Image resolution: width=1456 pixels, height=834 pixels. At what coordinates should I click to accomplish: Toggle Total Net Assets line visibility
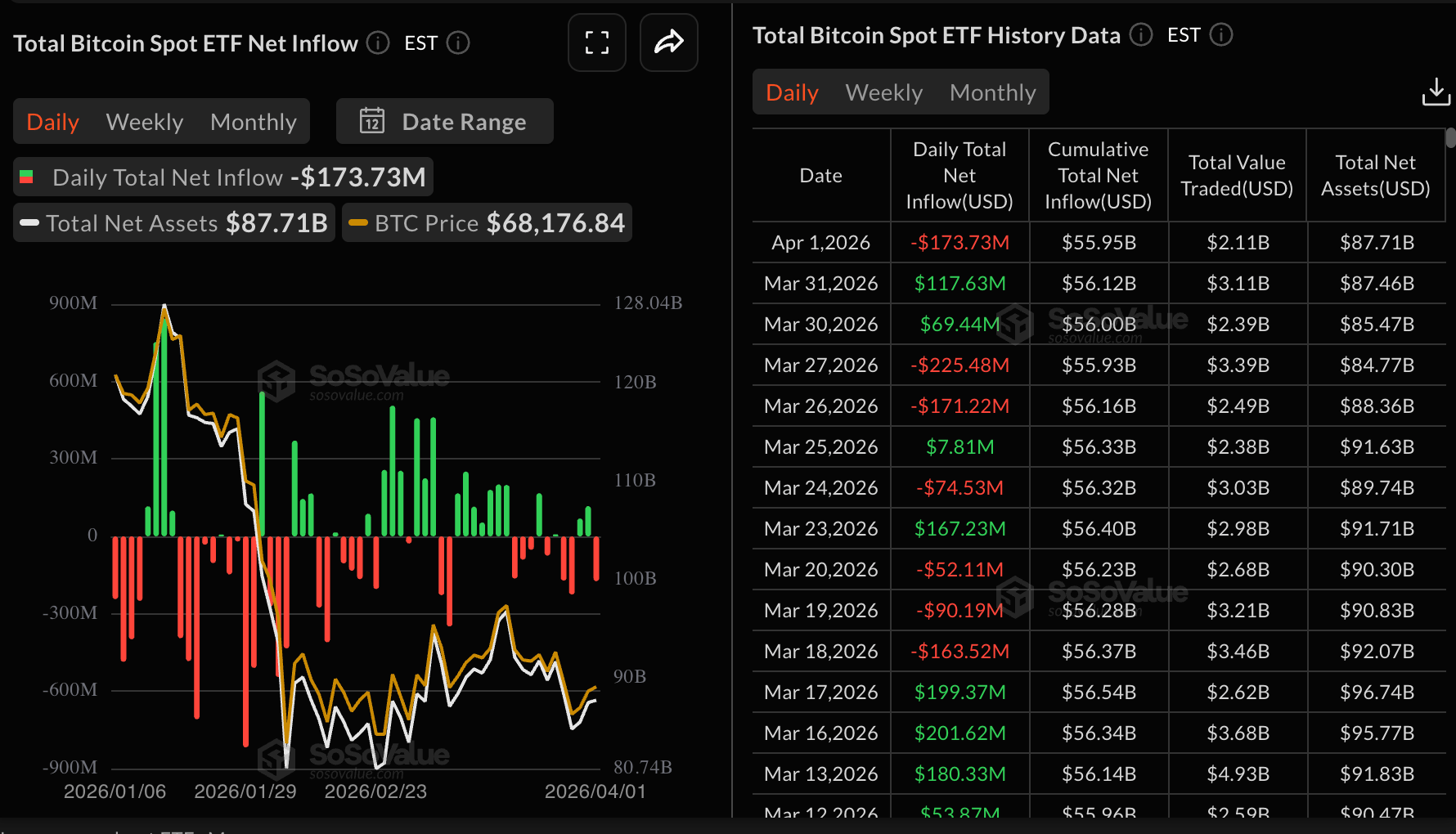174,223
